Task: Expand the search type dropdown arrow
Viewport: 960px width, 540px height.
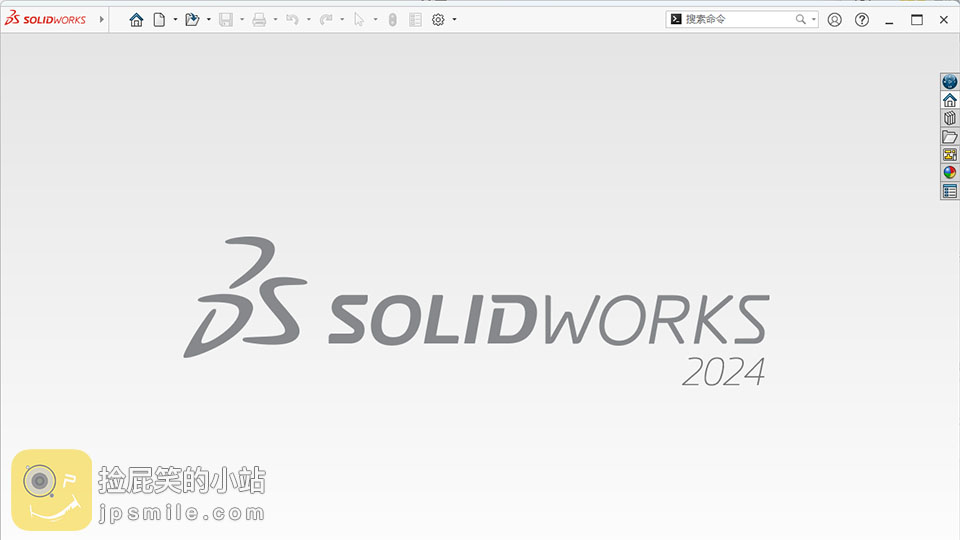Action: click(x=813, y=19)
